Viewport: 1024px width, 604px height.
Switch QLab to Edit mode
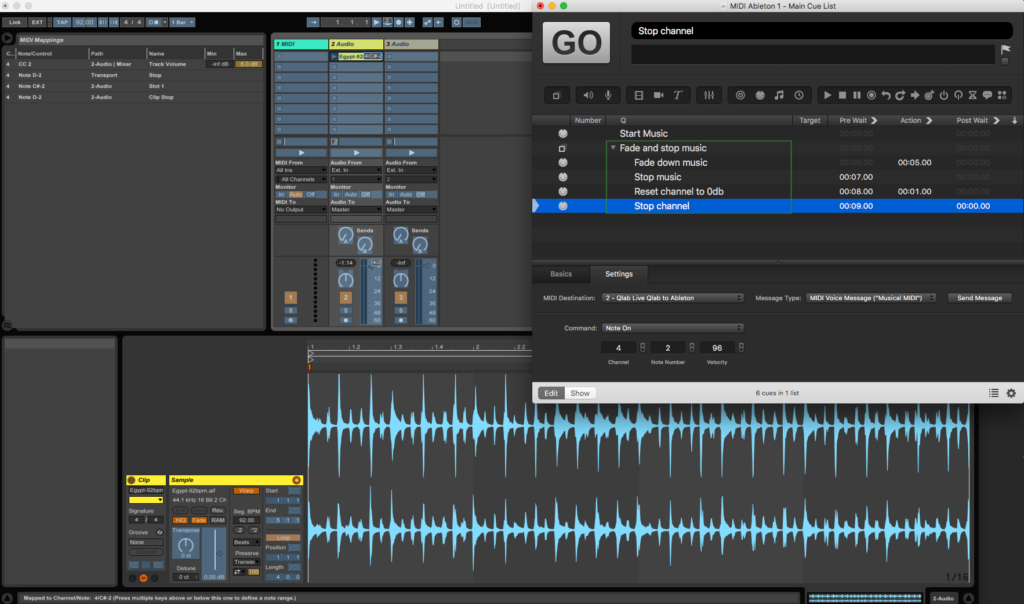pyautogui.click(x=551, y=393)
